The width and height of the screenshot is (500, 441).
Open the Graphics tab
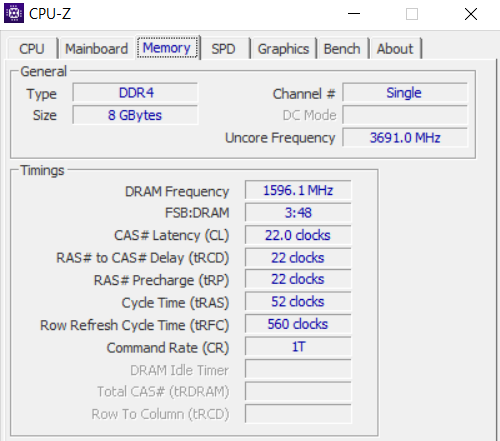(283, 49)
